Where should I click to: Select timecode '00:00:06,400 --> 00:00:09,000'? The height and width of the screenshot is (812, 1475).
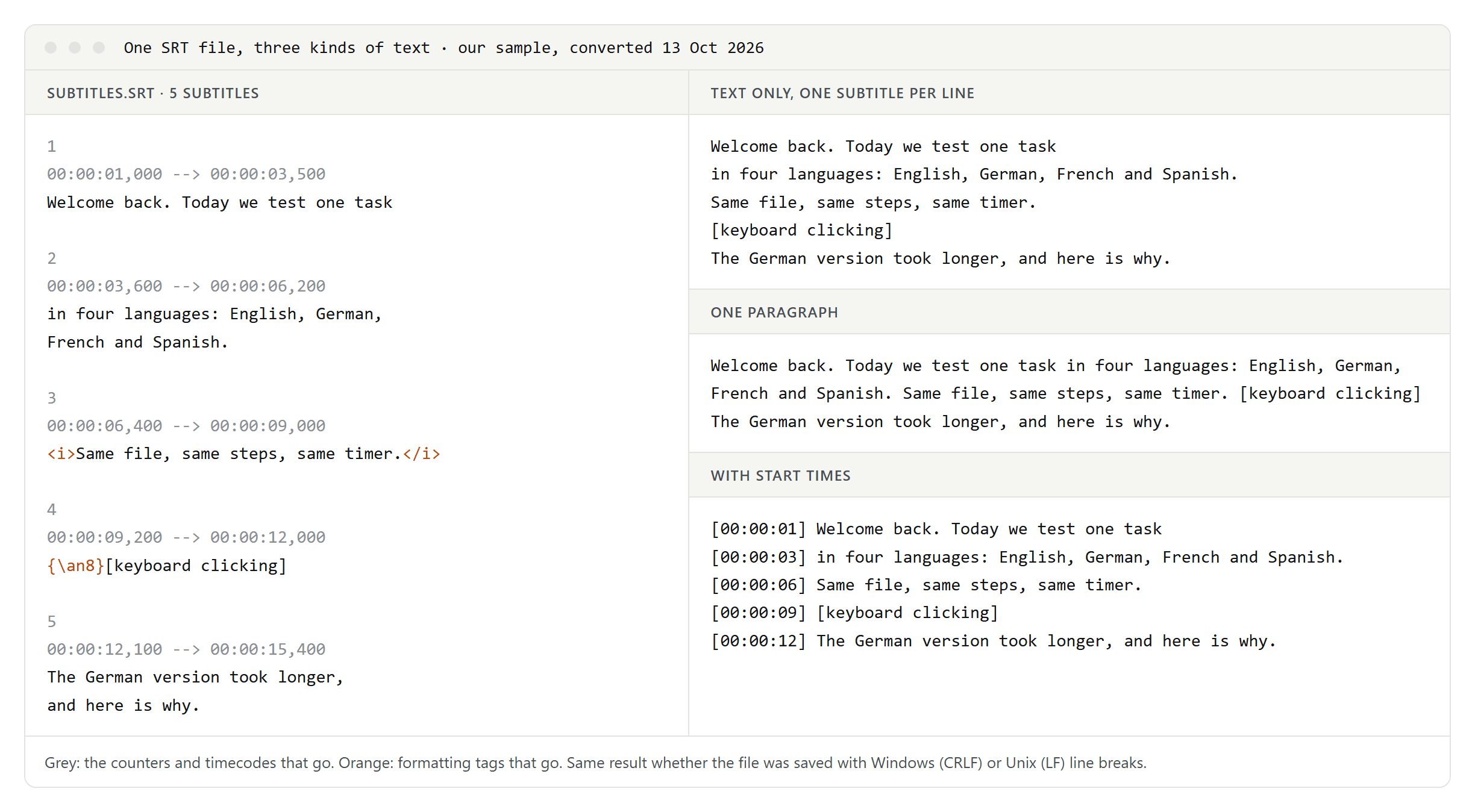click(186, 426)
